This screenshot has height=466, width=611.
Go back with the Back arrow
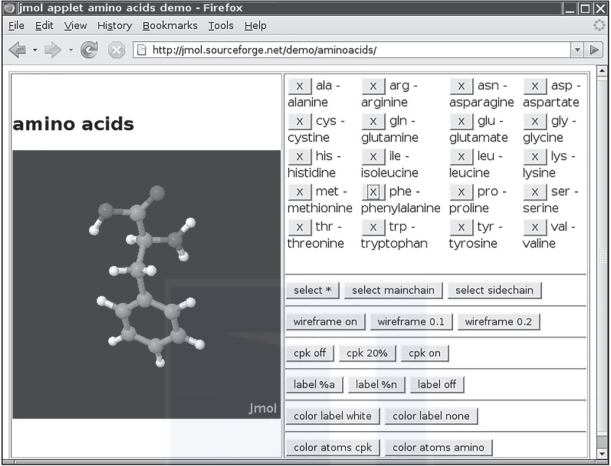click(x=18, y=50)
